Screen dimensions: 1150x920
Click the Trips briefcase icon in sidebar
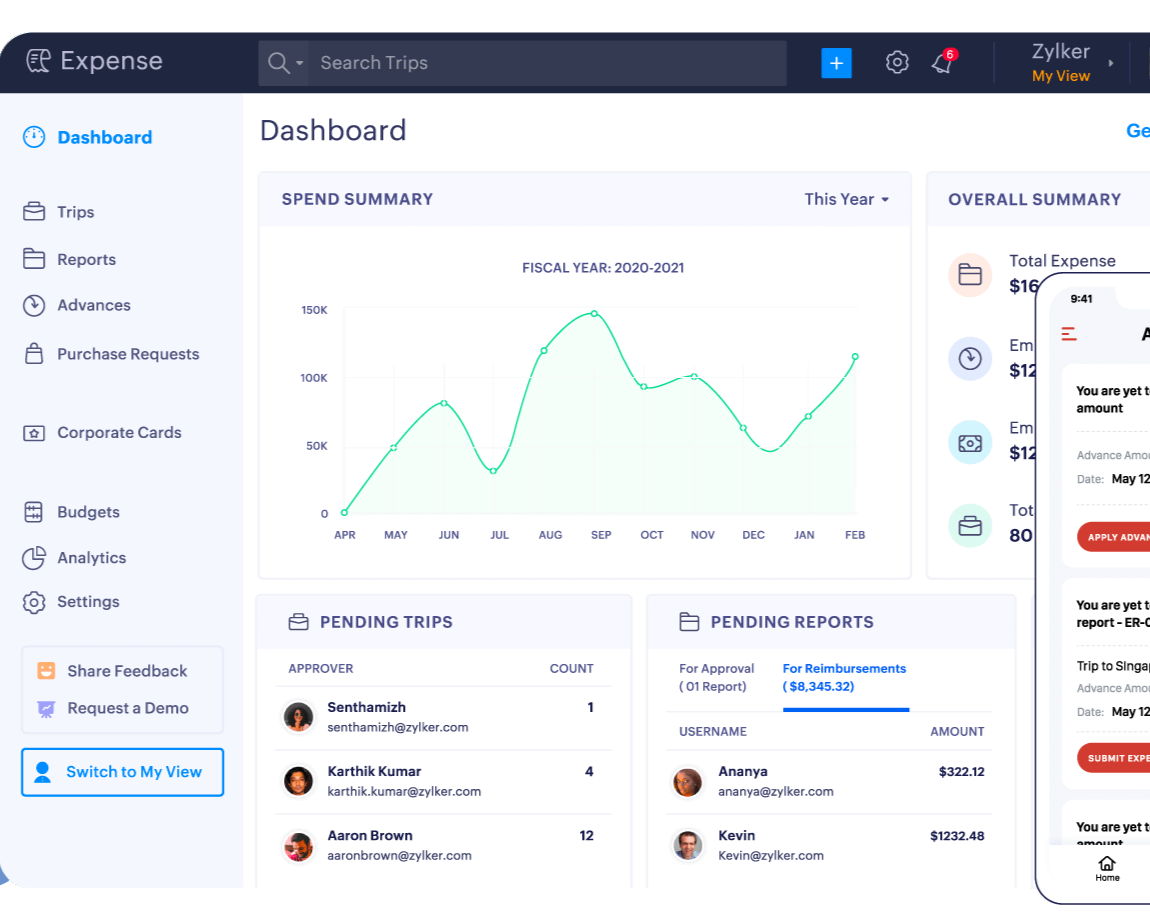[x=34, y=212]
